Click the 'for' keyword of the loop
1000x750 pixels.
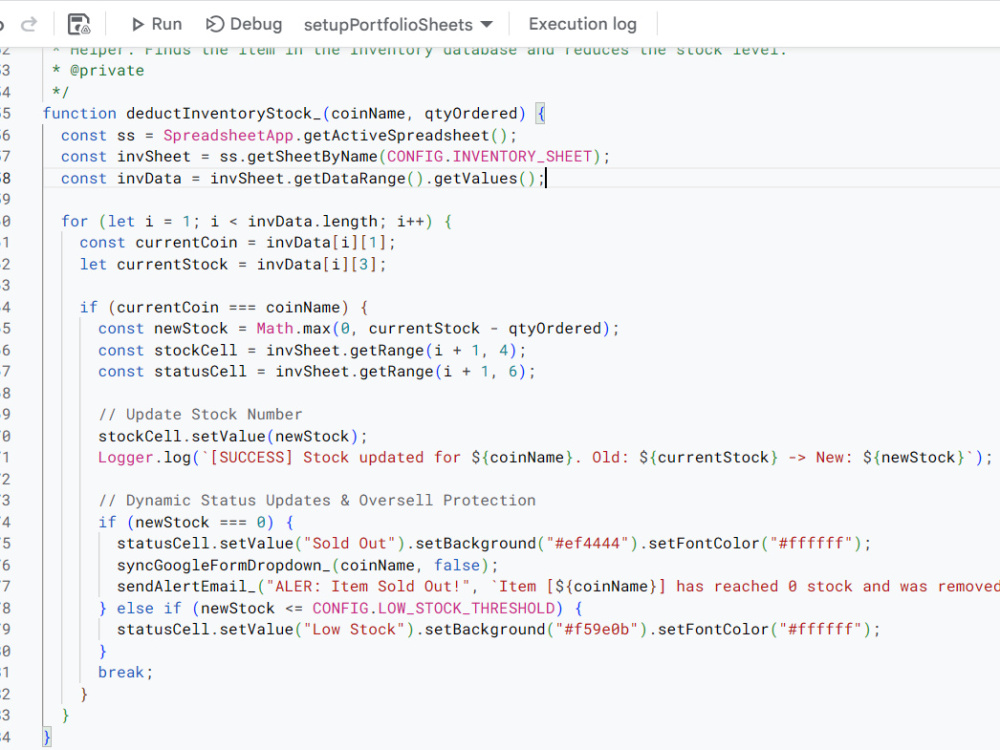[75, 221]
